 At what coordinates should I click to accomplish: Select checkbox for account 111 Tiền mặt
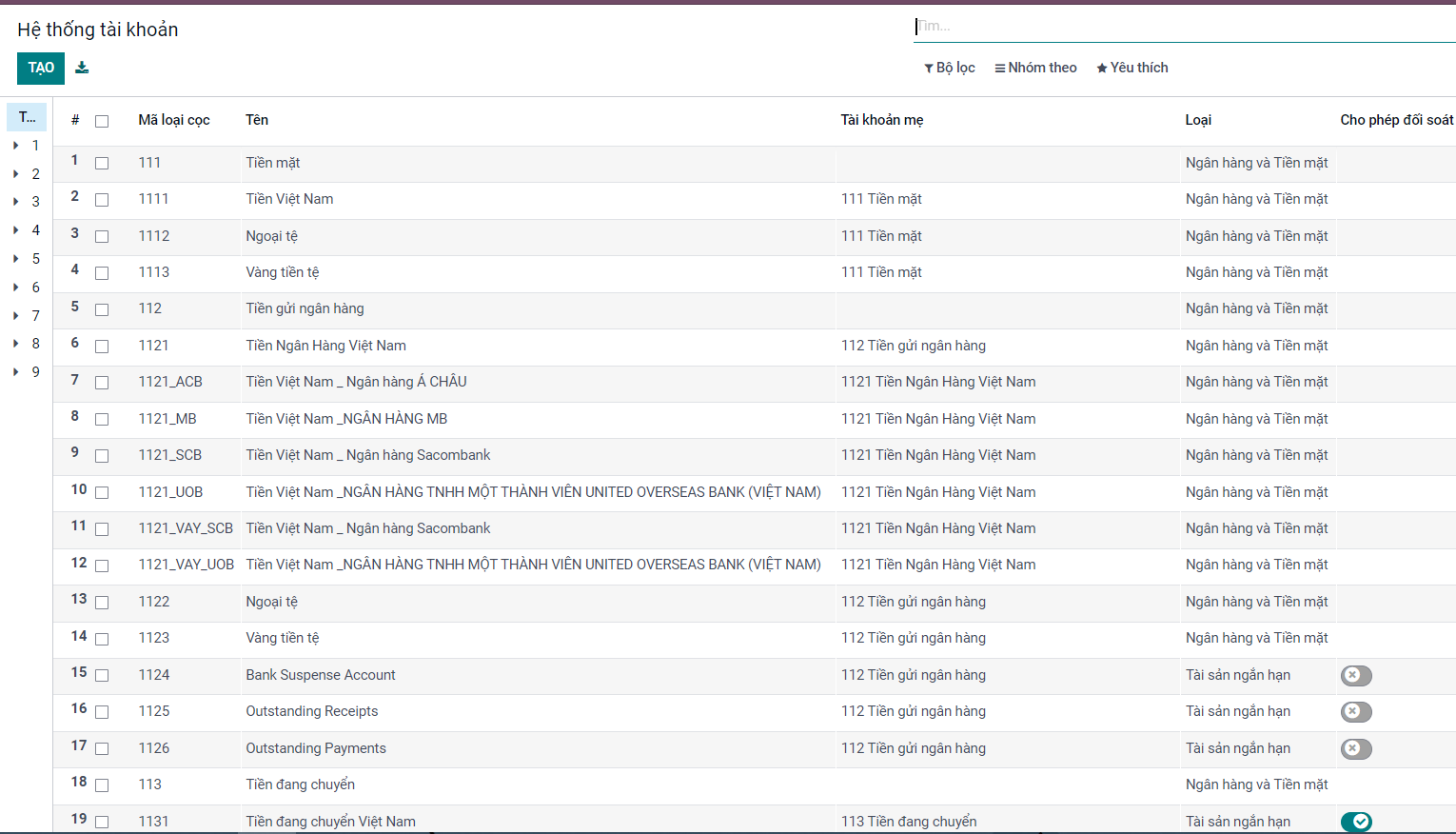point(102,164)
